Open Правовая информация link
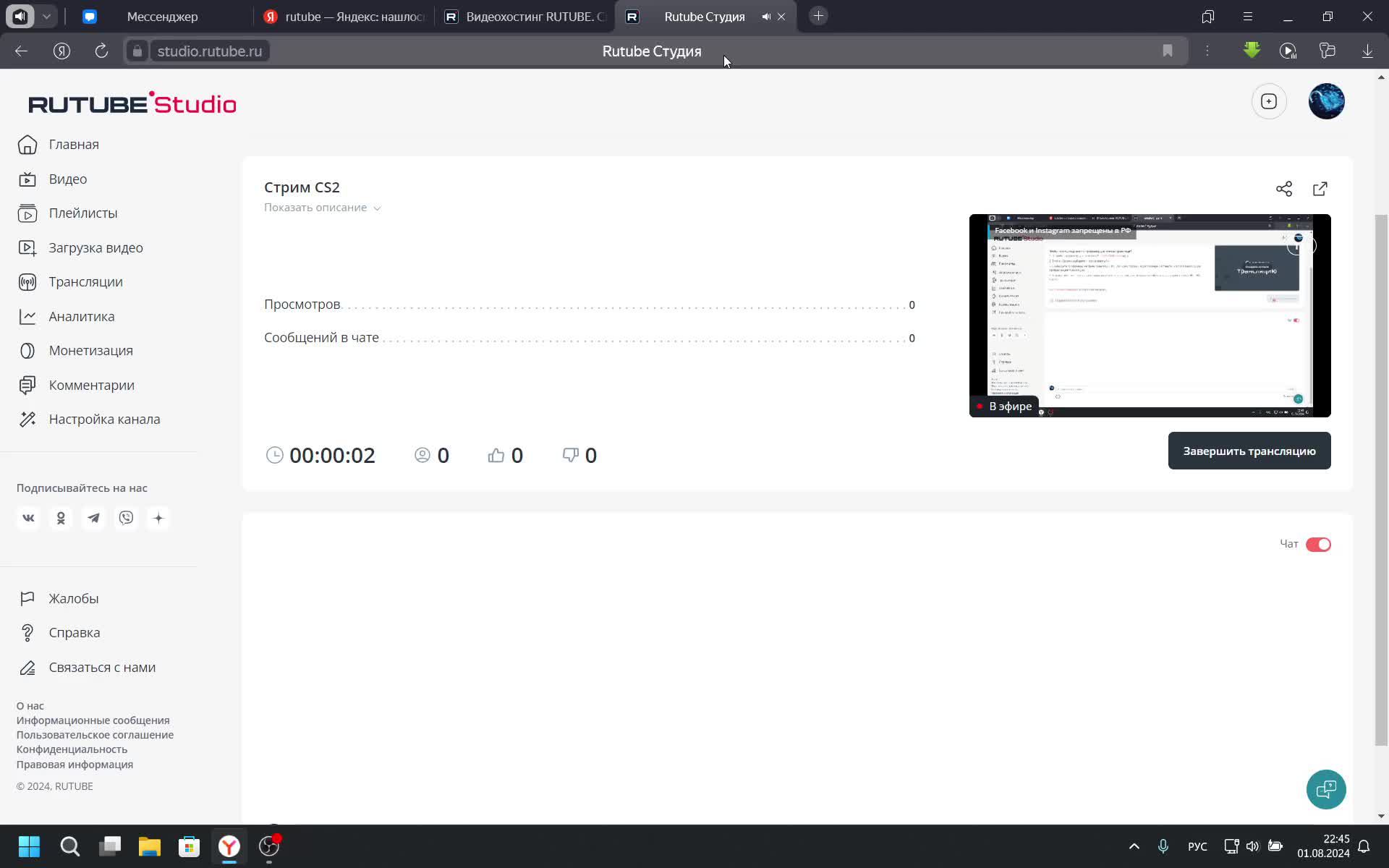1389x868 pixels. (75, 765)
